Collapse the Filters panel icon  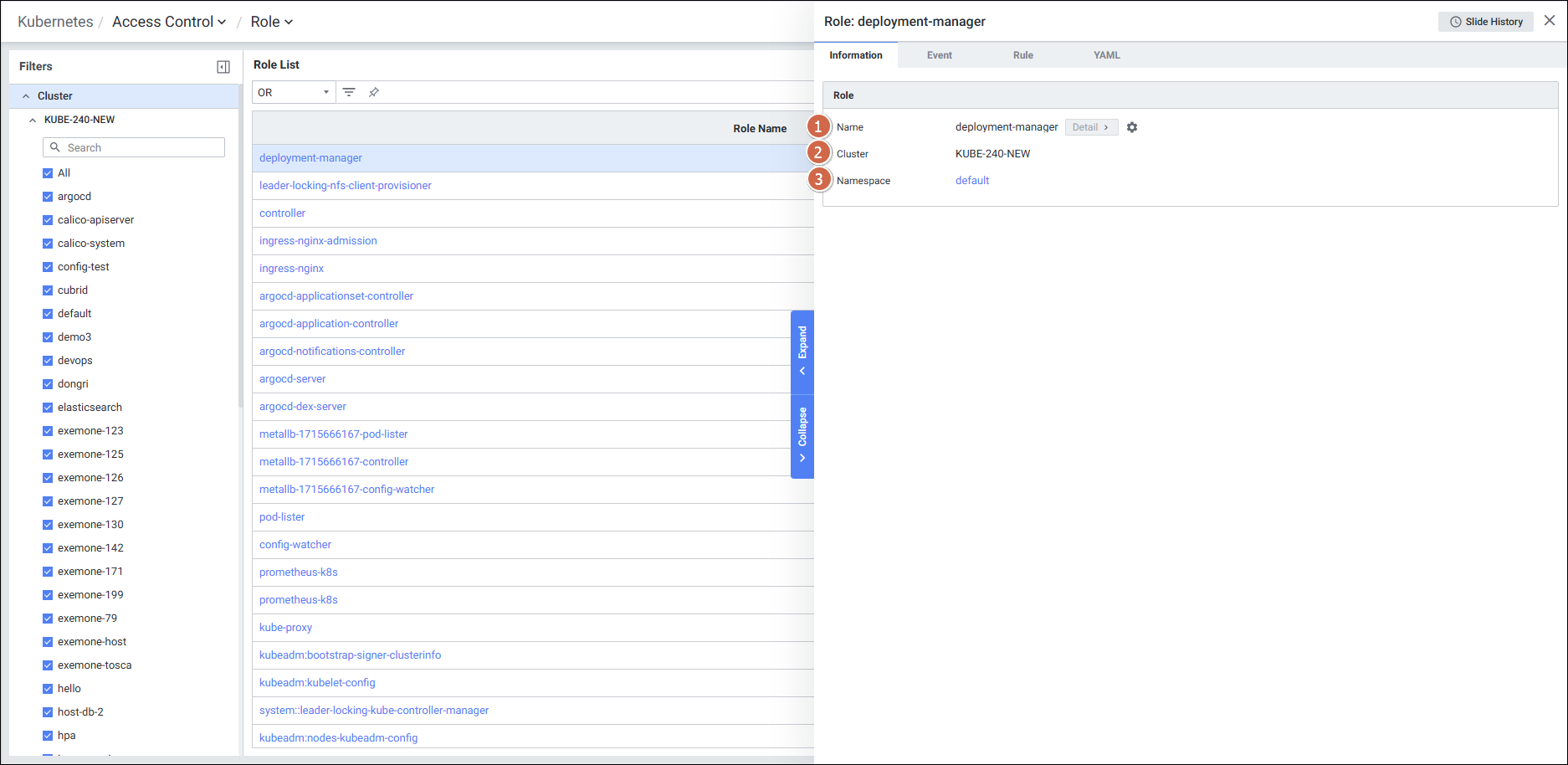coord(223,67)
